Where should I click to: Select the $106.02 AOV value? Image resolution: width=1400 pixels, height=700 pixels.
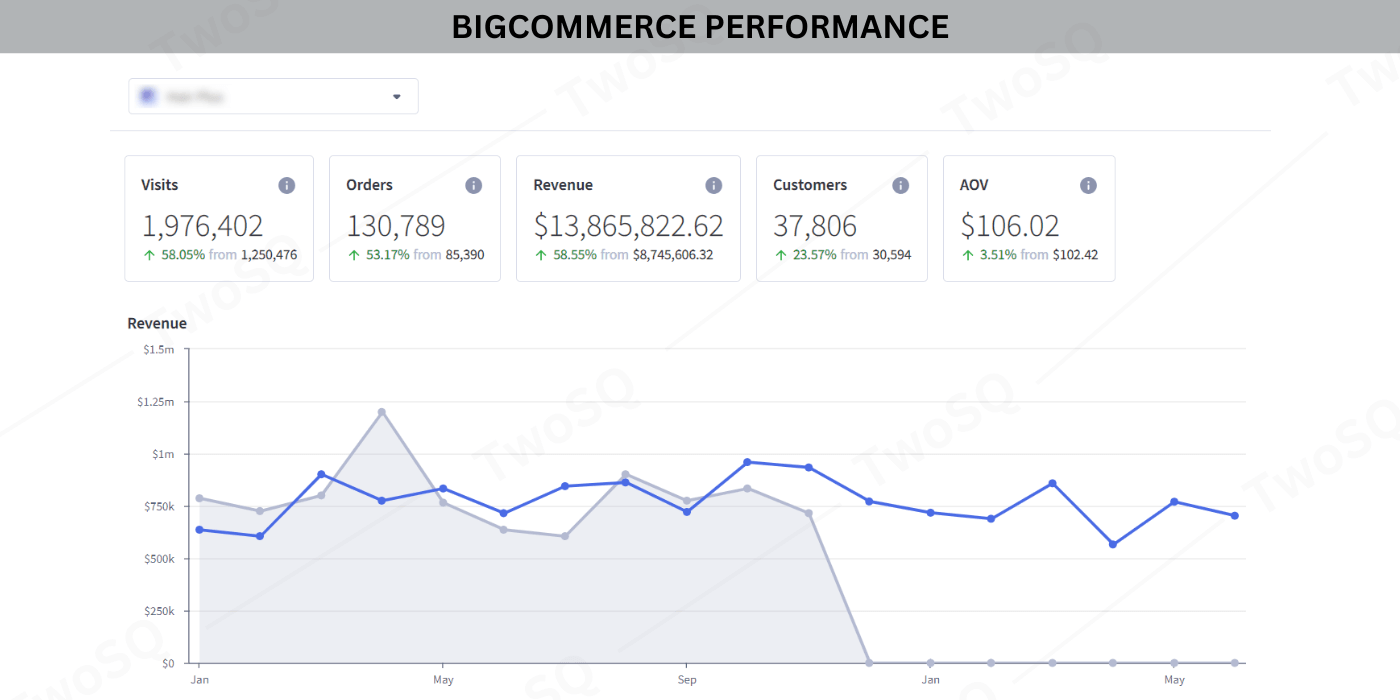coord(1009,226)
